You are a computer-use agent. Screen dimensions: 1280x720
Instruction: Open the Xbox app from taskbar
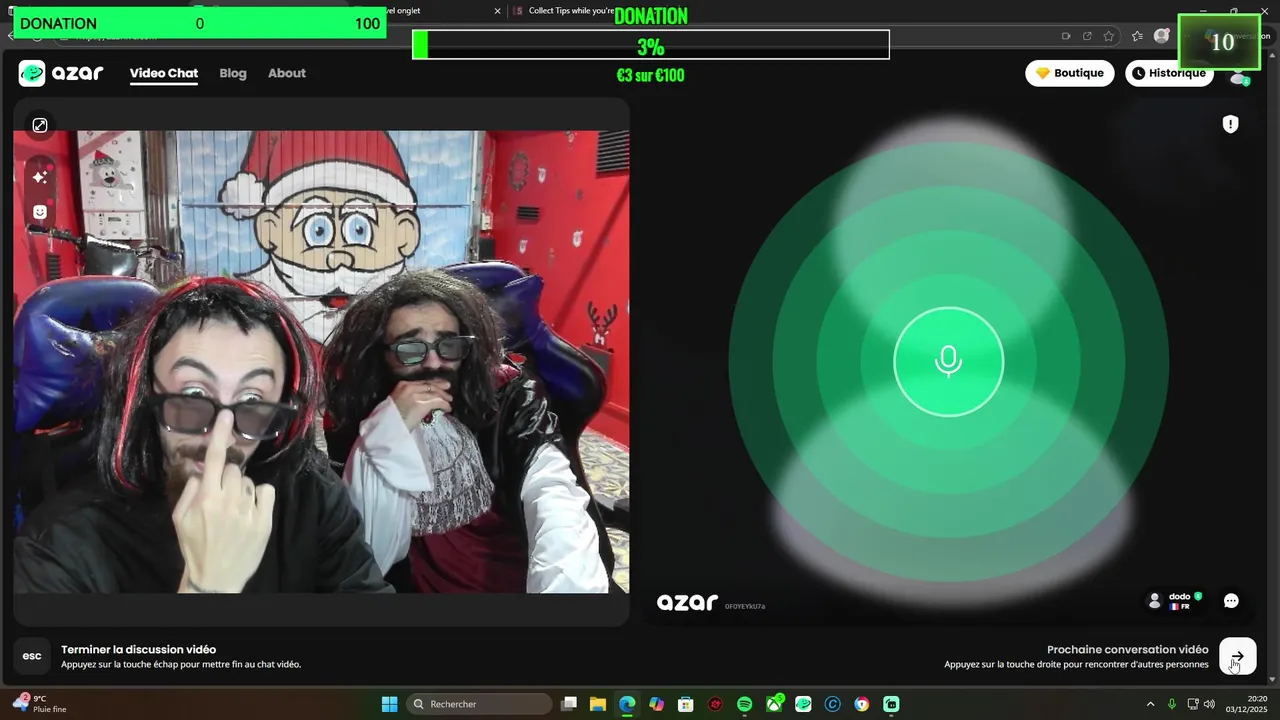(x=774, y=704)
